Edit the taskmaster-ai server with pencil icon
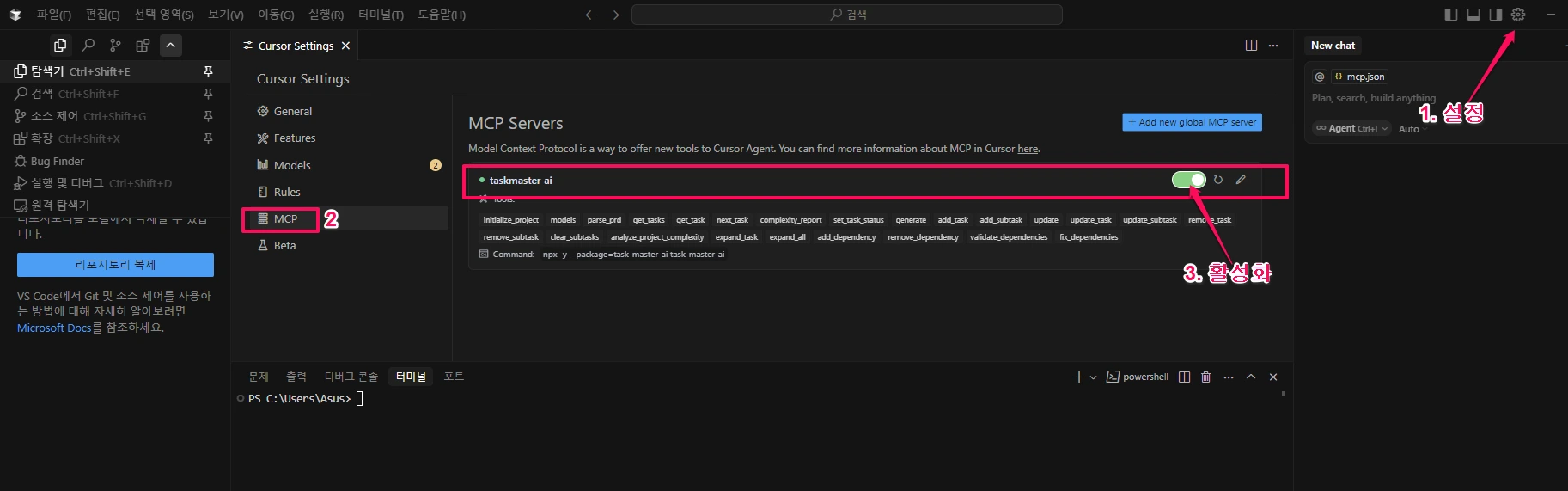Image resolution: width=1568 pixels, height=491 pixels. 1241,180
